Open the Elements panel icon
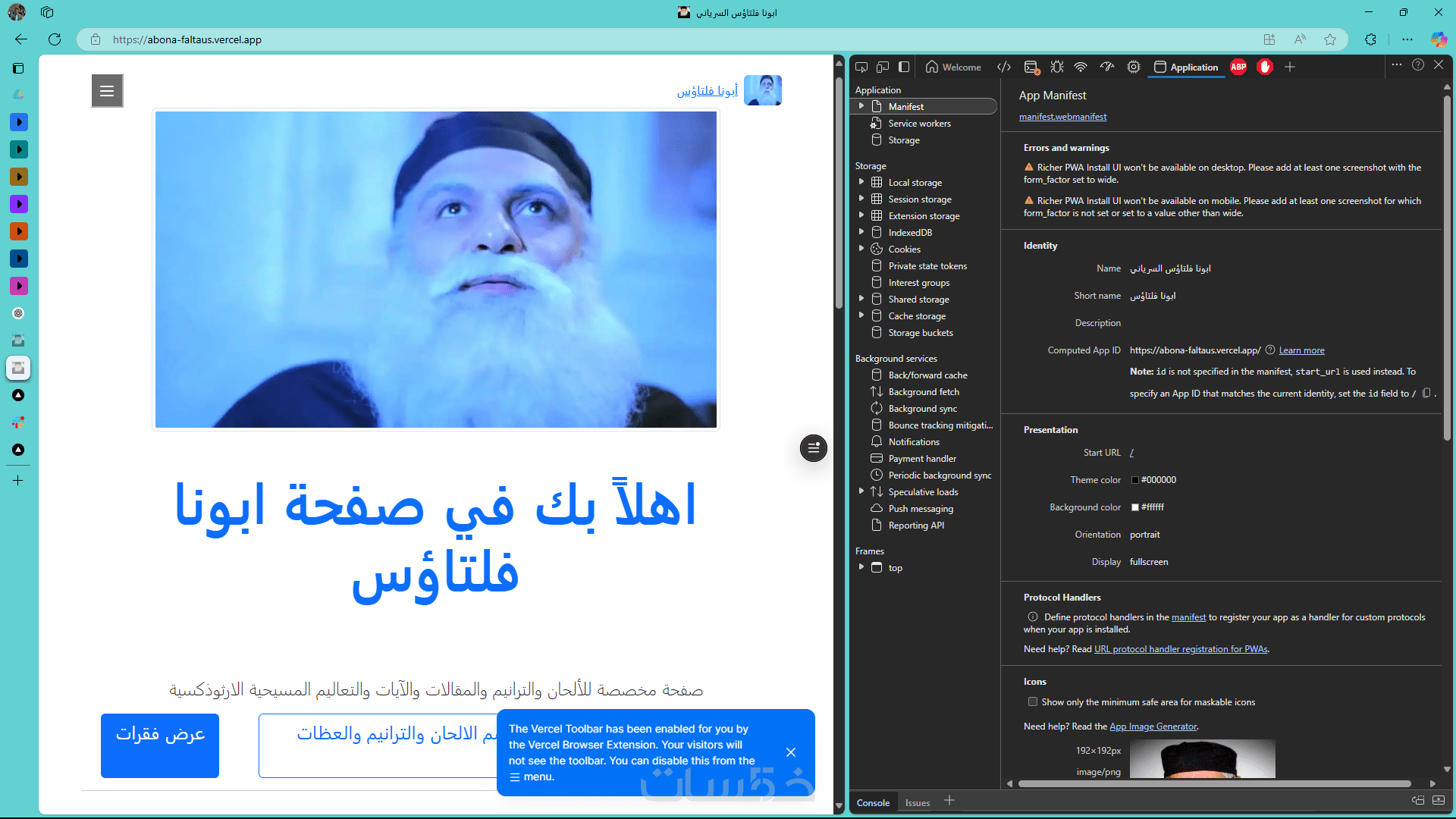Screen dimensions: 1456x819 point(1004,67)
